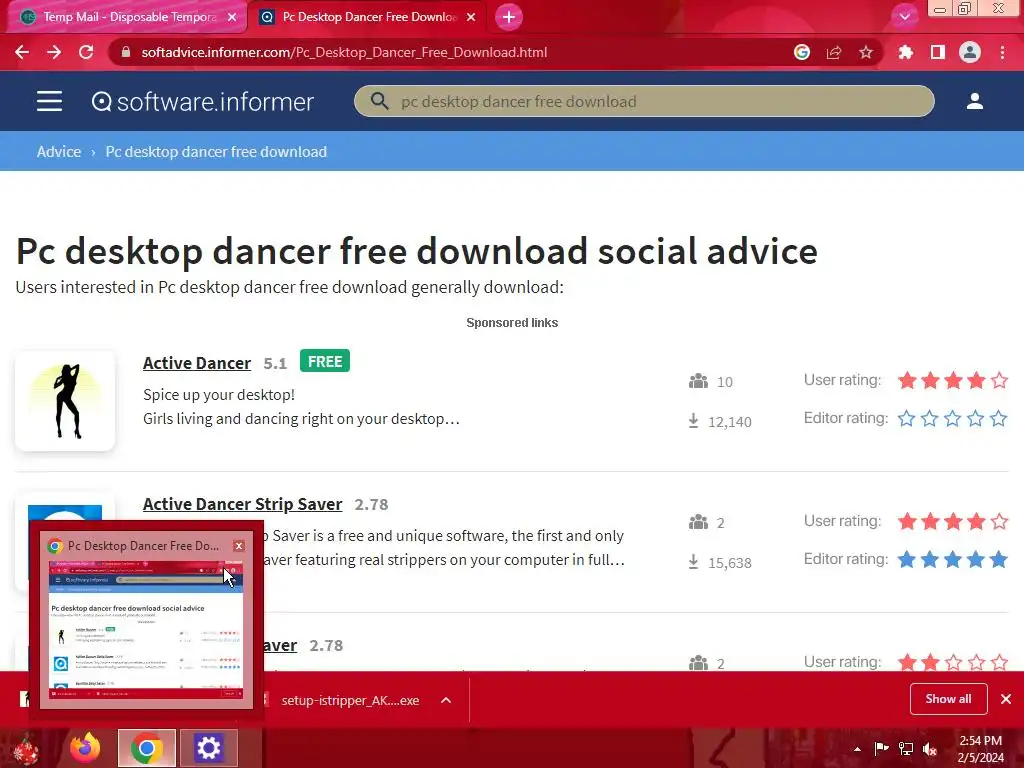
Task: Close Pc Desktop Dancer tab
Action: 471,17
